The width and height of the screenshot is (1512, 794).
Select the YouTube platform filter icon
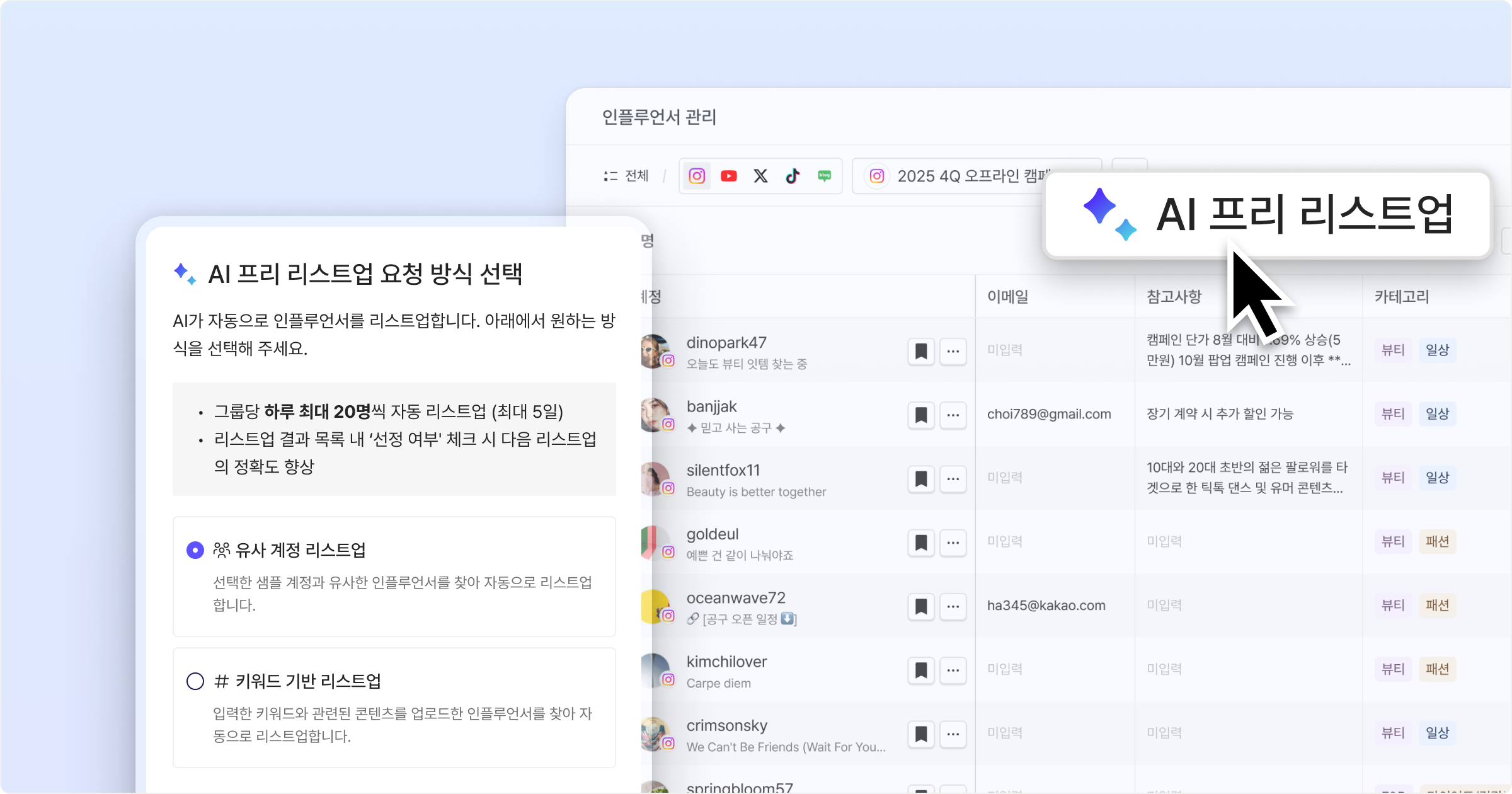pyautogui.click(x=729, y=176)
